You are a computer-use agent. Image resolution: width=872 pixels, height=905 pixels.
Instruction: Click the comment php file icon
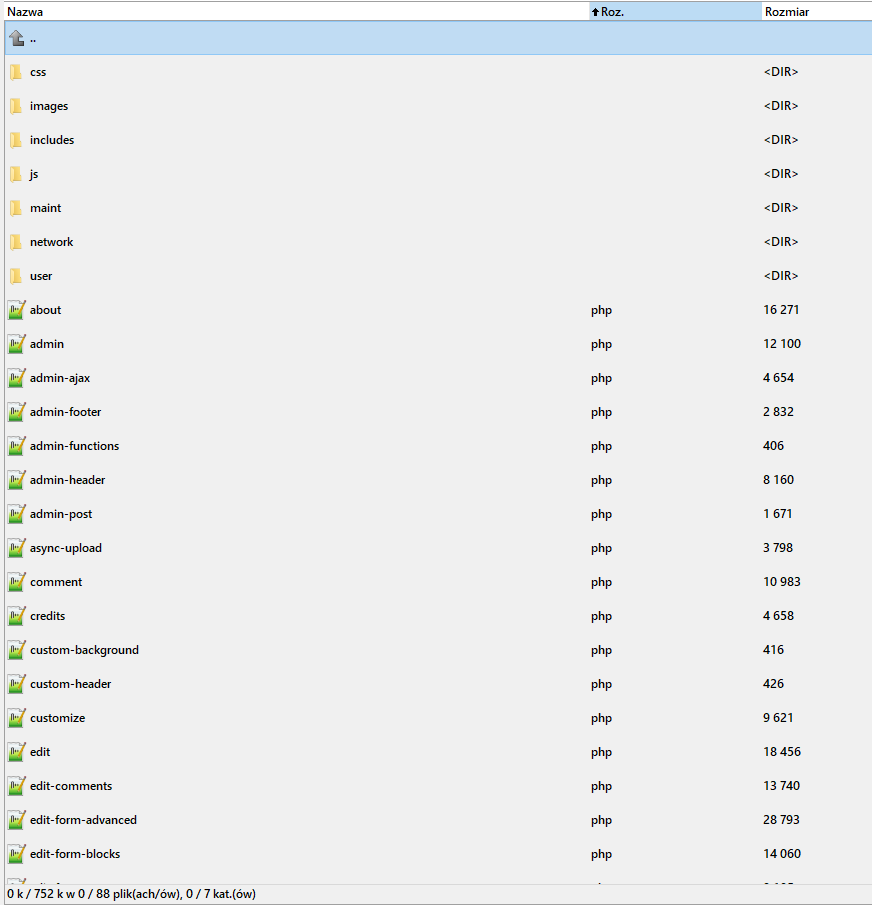pos(16,582)
